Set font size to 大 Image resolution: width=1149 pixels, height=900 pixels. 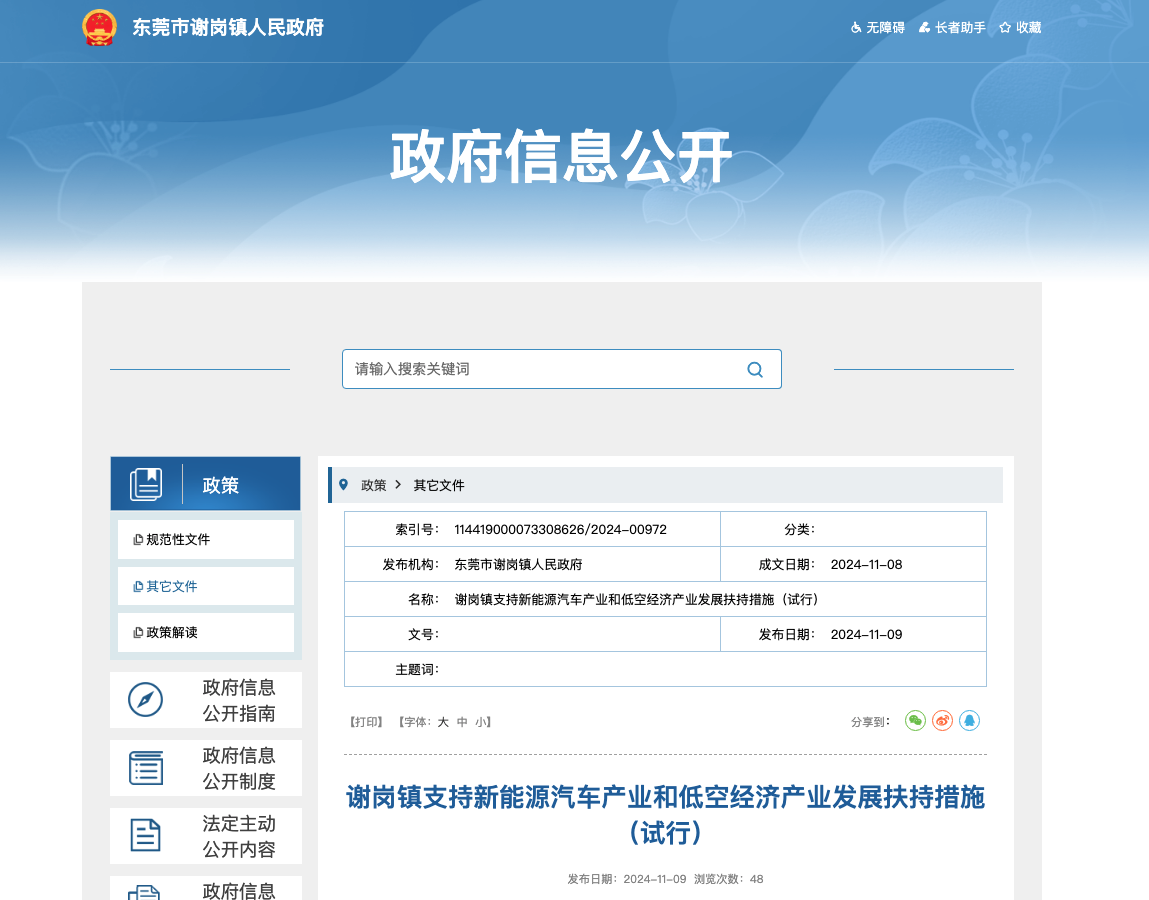443,721
